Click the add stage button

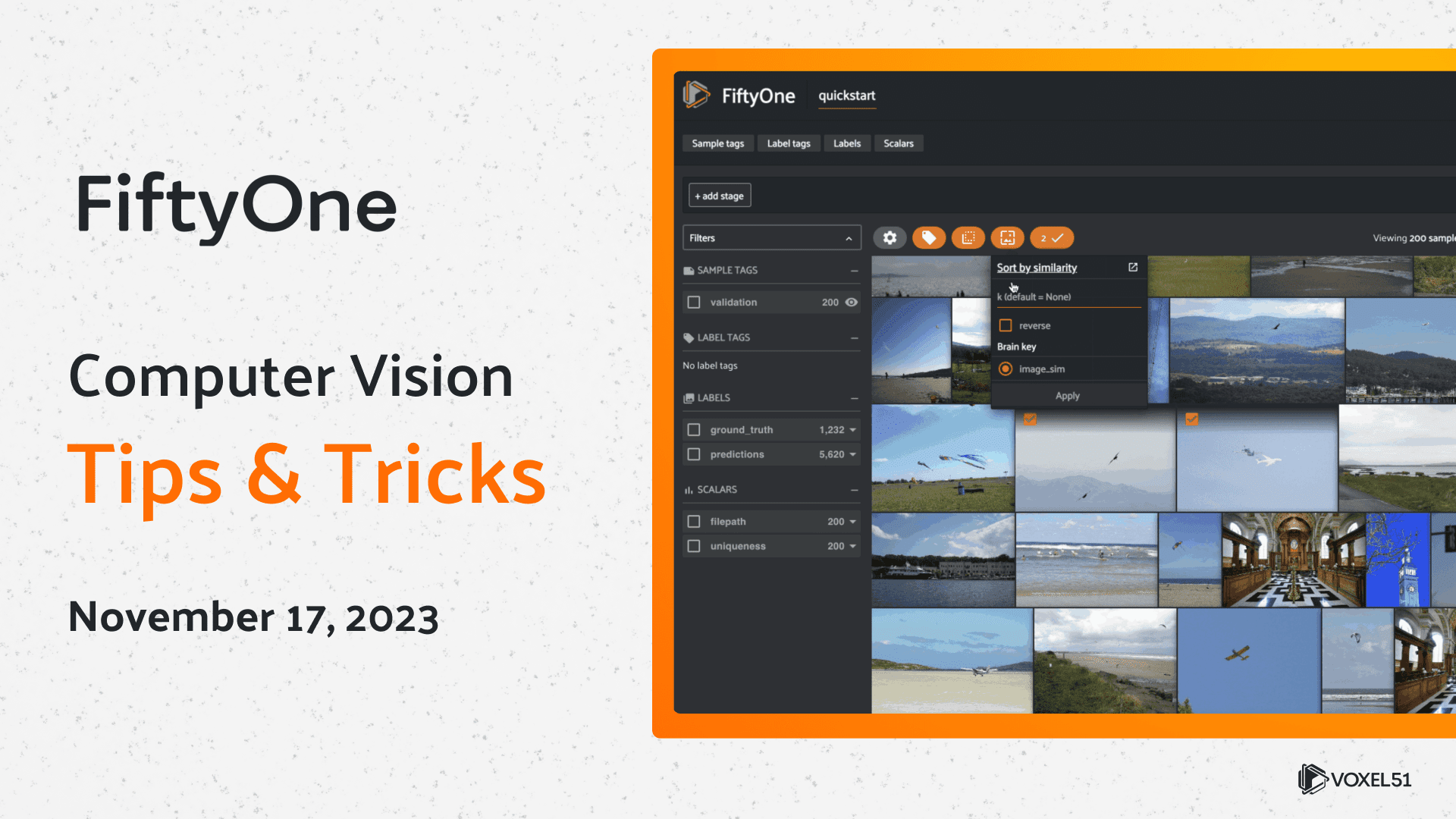tap(720, 196)
